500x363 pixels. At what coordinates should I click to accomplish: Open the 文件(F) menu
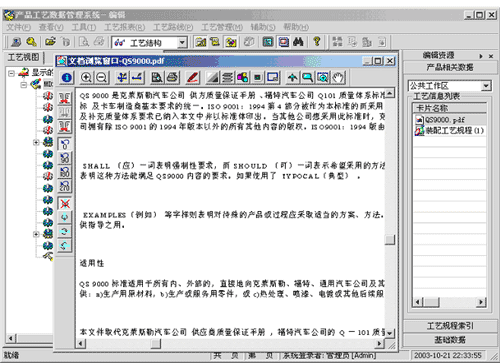click(x=18, y=27)
